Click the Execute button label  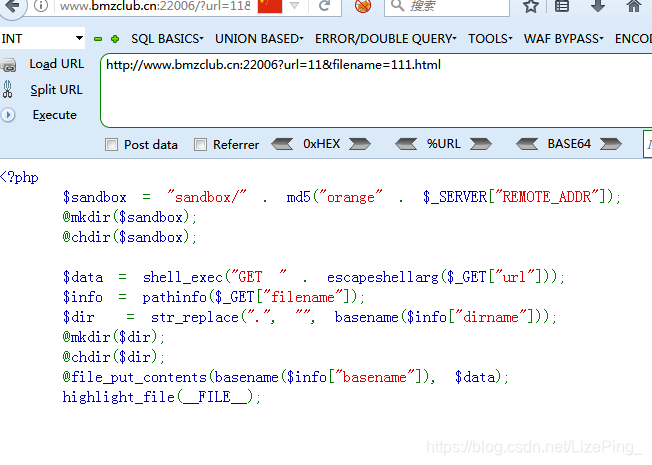pos(54,115)
